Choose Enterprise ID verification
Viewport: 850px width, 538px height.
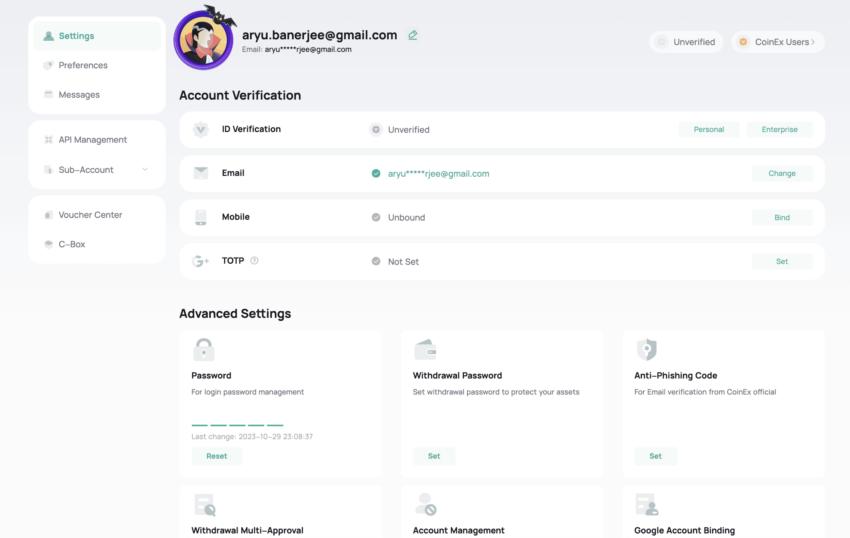tap(780, 130)
